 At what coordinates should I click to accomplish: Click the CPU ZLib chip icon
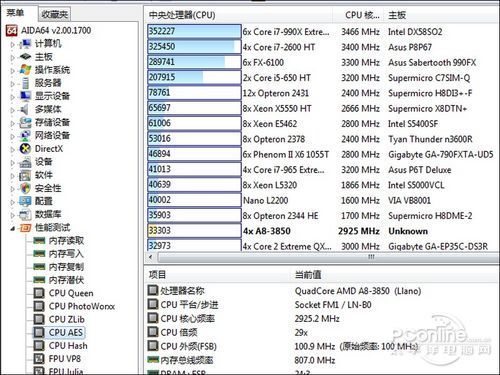(39, 319)
